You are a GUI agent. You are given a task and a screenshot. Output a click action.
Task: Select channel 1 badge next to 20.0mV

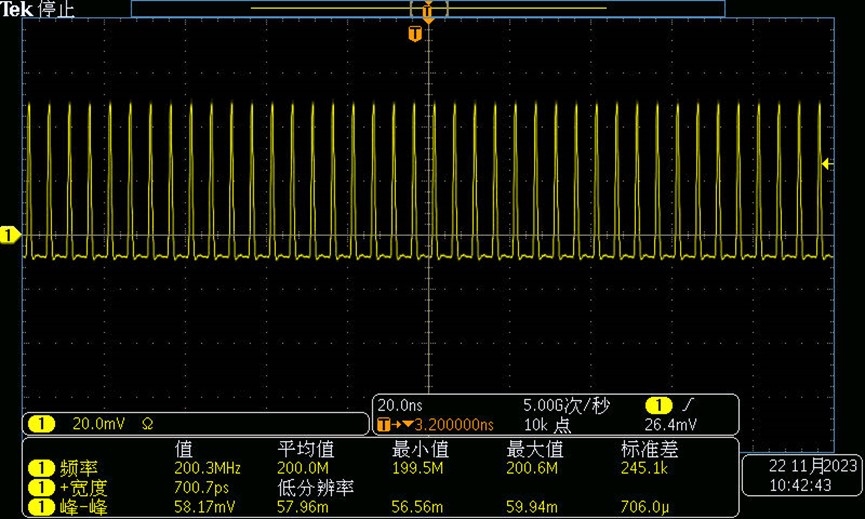[x=41, y=424]
